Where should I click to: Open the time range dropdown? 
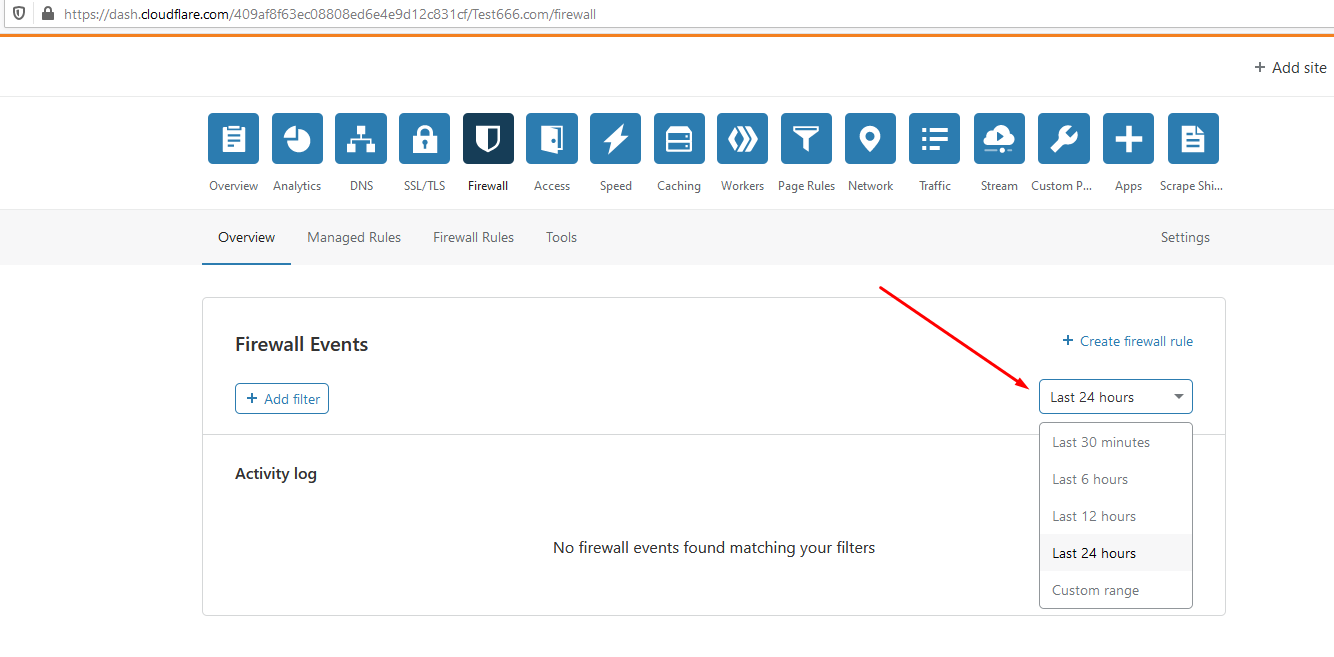(x=1115, y=396)
